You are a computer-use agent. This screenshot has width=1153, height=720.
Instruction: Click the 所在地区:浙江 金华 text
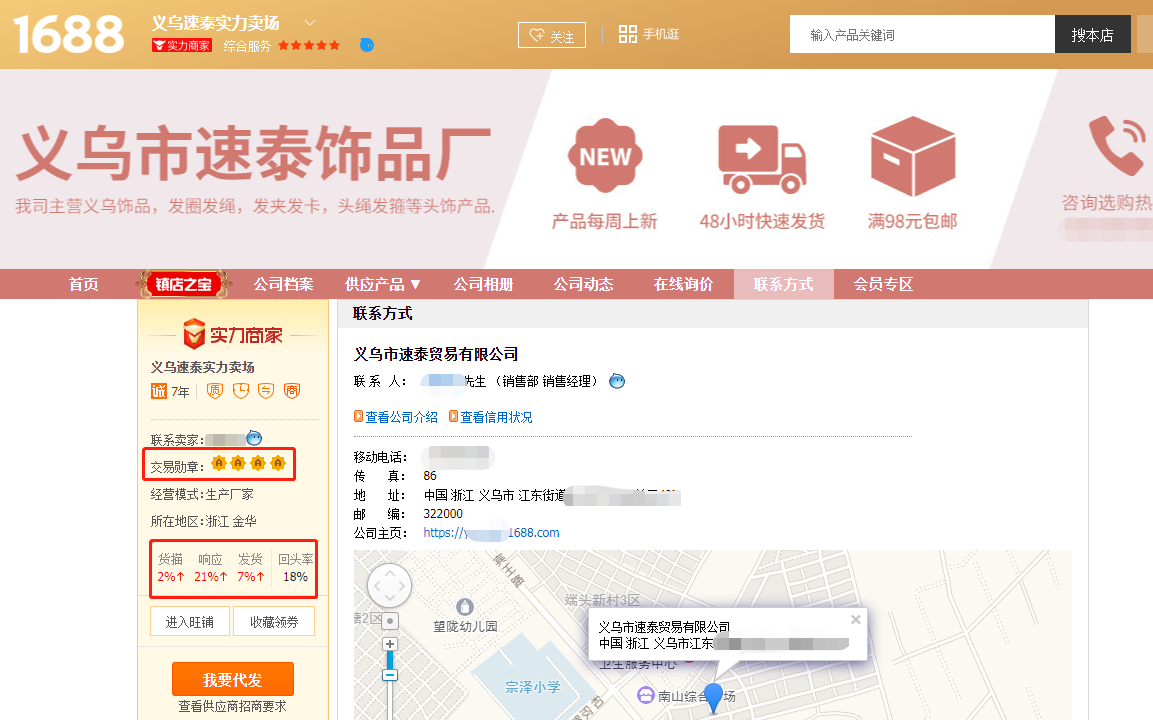(x=204, y=521)
